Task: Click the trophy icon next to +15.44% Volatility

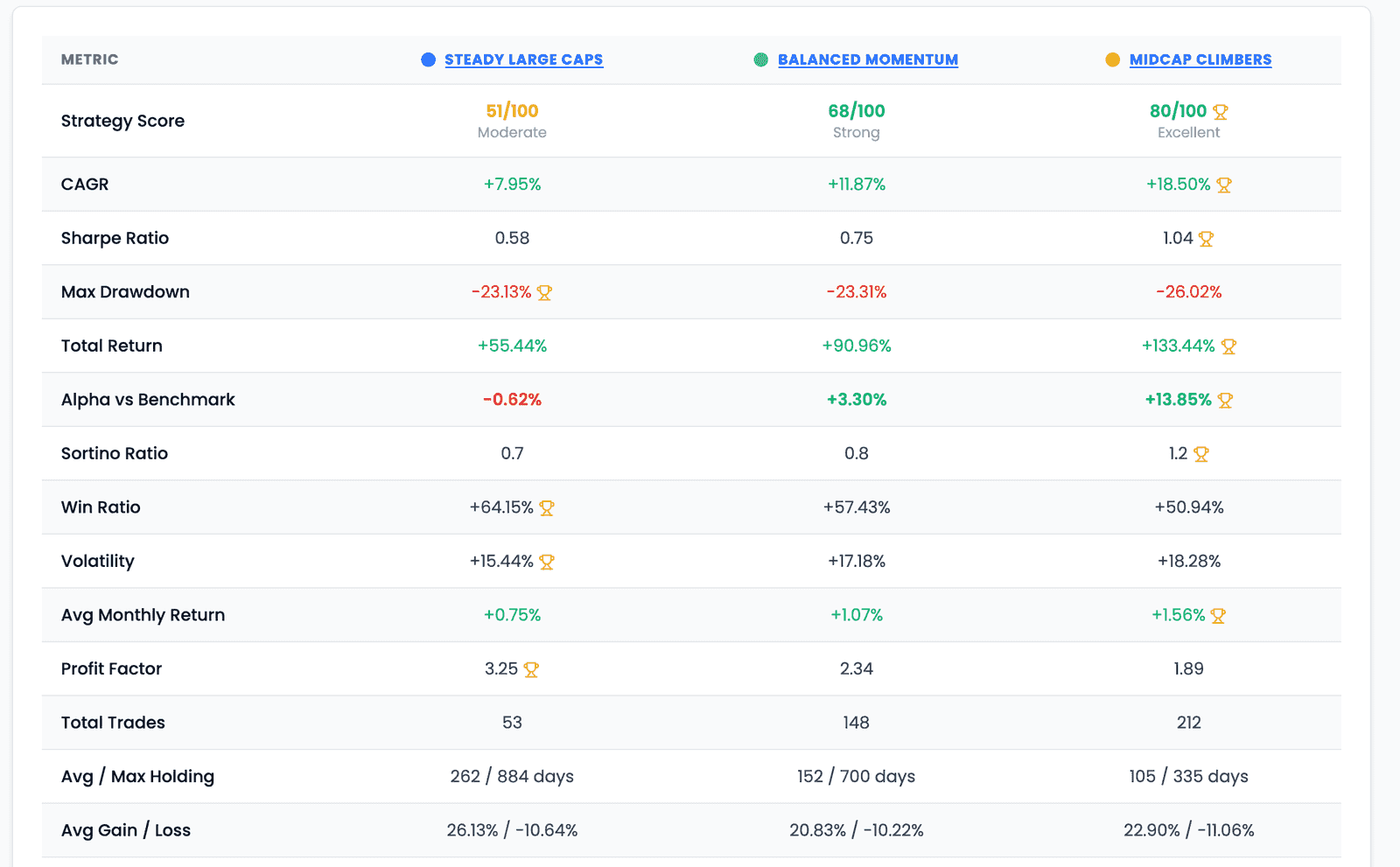Action: pos(547,562)
